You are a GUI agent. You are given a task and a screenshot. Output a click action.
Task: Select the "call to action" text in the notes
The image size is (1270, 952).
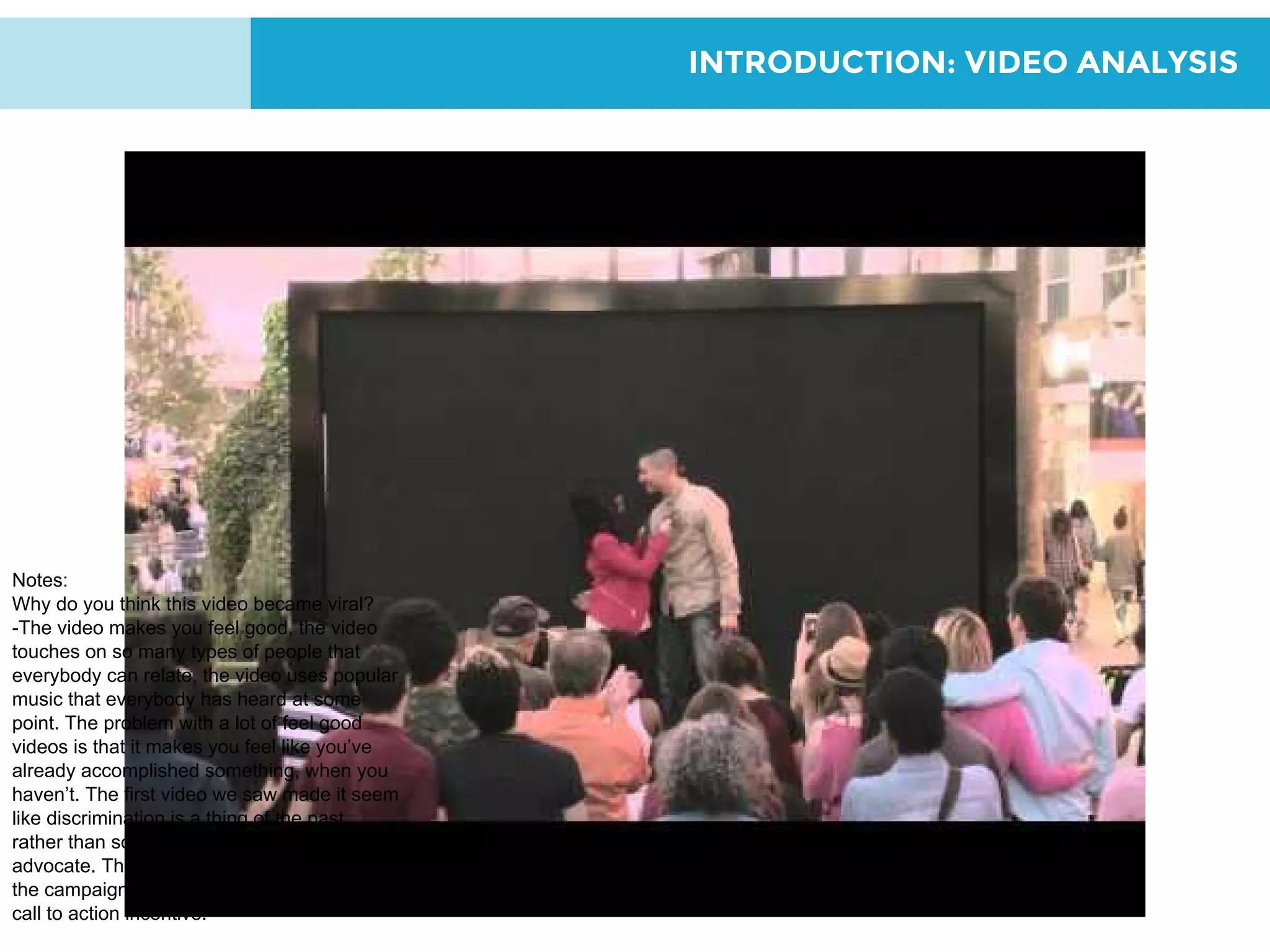tap(65, 914)
